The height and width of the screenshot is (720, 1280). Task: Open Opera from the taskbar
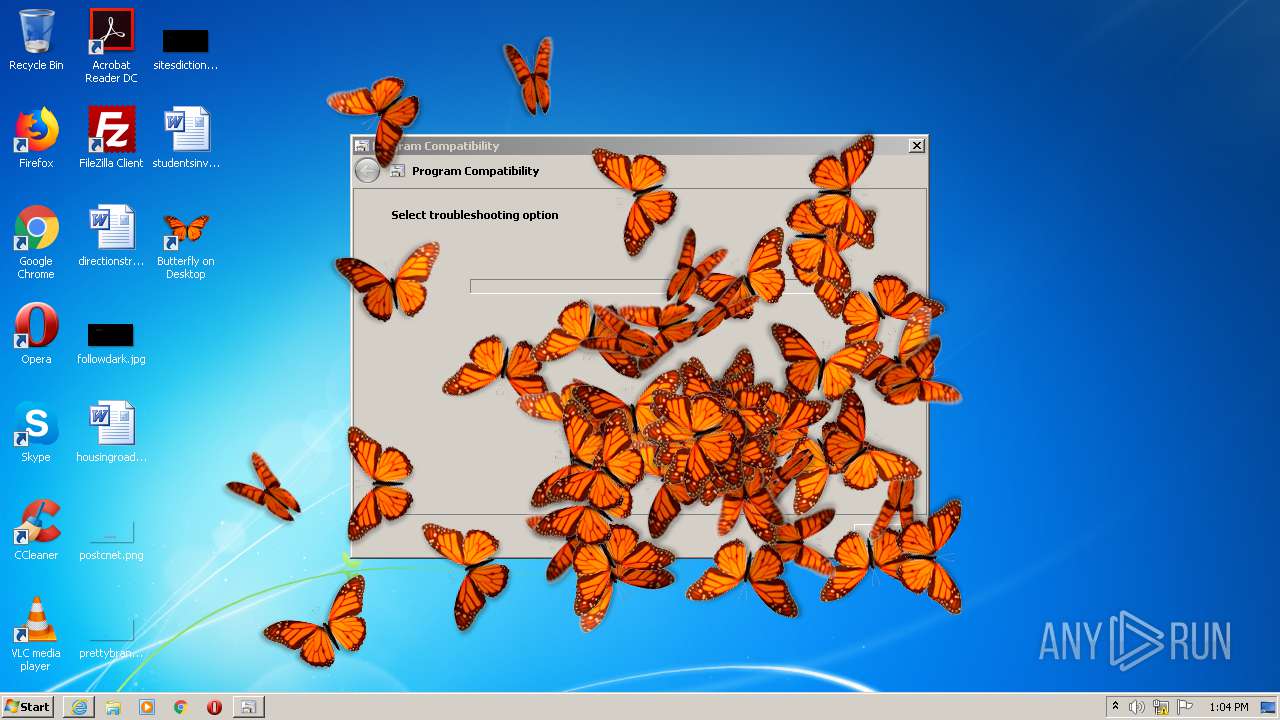[214, 707]
